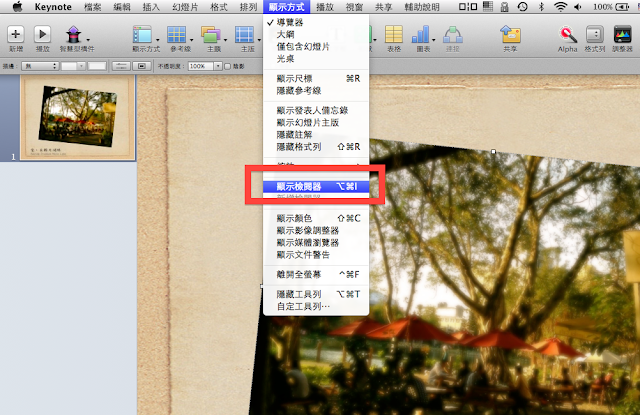This screenshot has height=415, width=640.
Task: Open the Apple menu icon
Action: 17,7
